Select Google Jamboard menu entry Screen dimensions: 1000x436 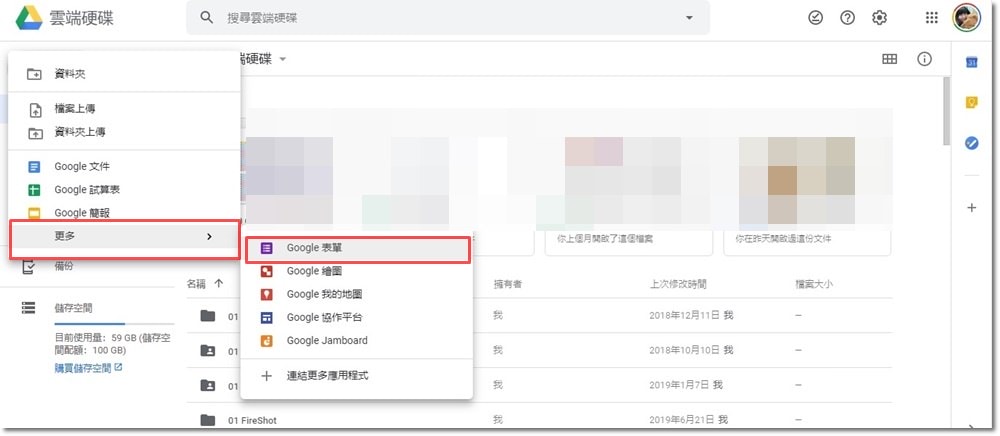click(x=326, y=340)
